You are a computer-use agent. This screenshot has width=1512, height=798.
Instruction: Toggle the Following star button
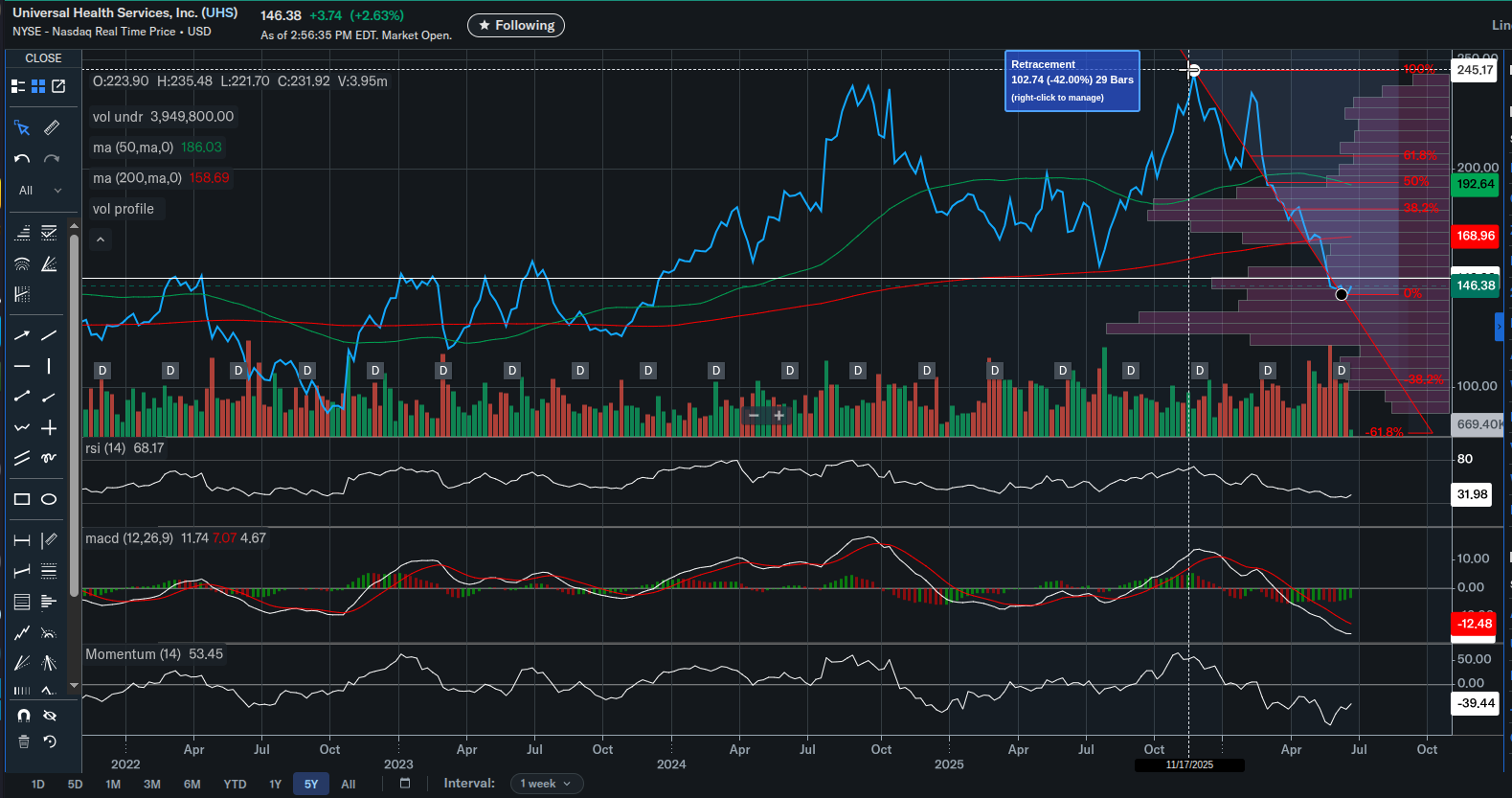[x=516, y=26]
